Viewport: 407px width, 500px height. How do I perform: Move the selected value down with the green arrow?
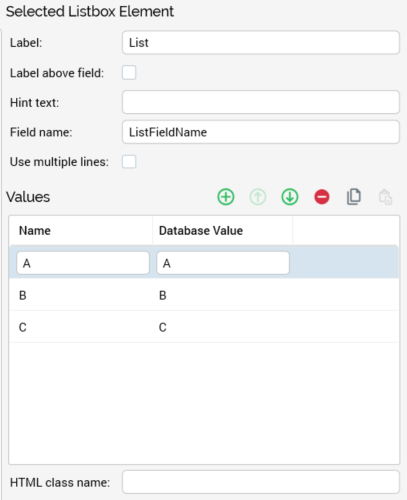pos(290,197)
